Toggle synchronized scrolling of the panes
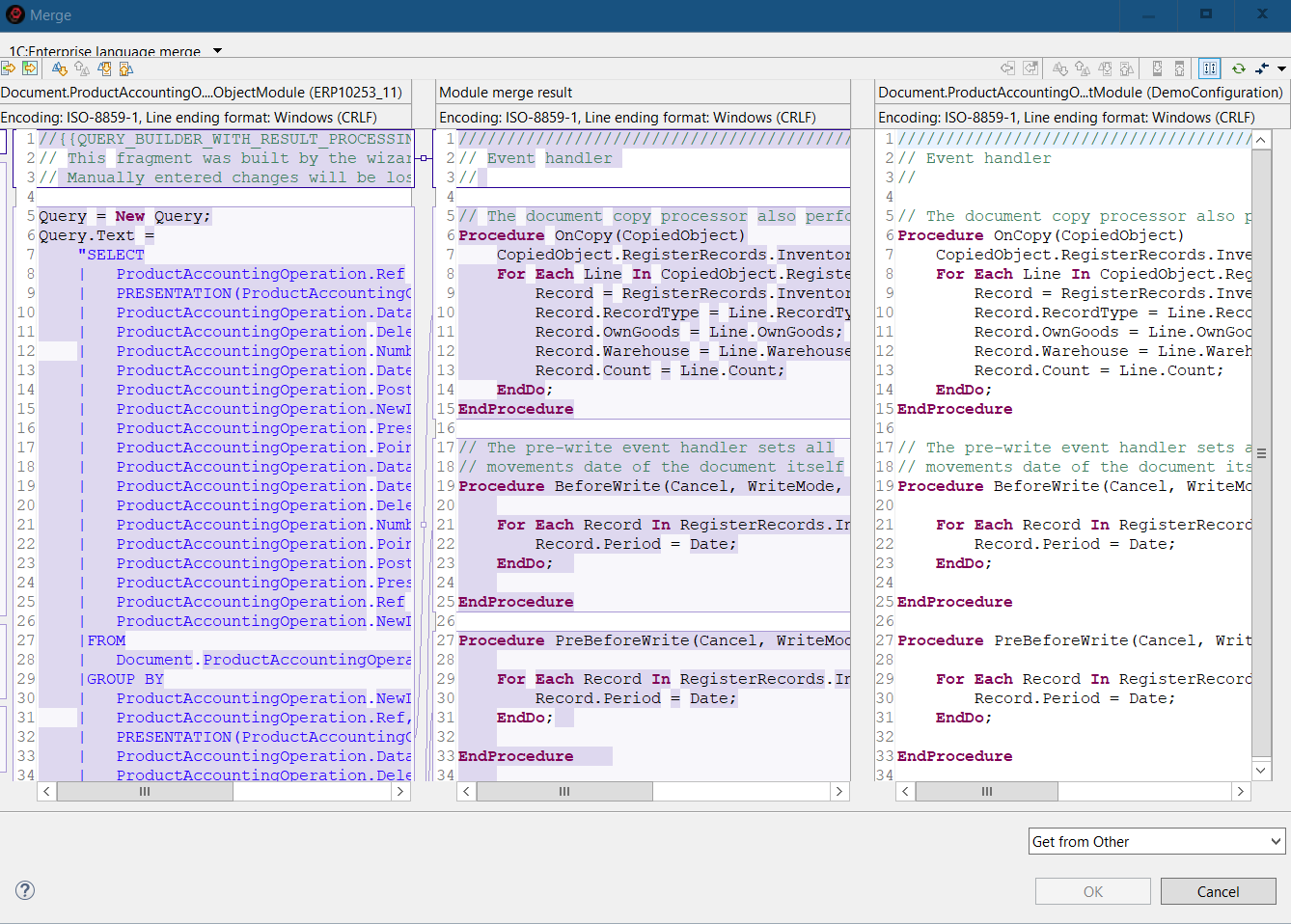 tap(1209, 68)
